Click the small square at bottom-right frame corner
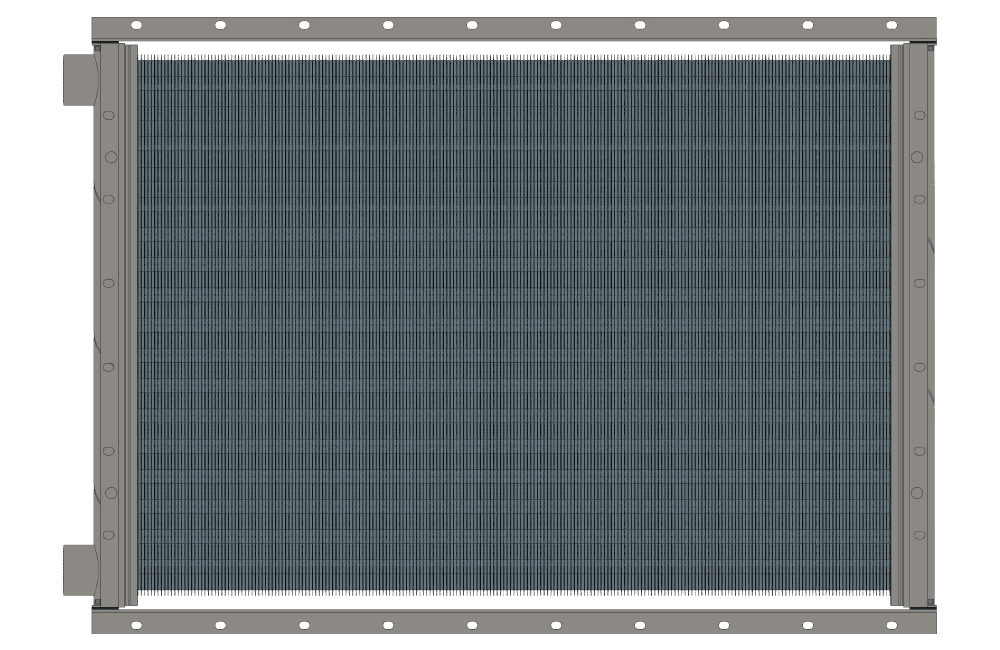 coord(930,603)
